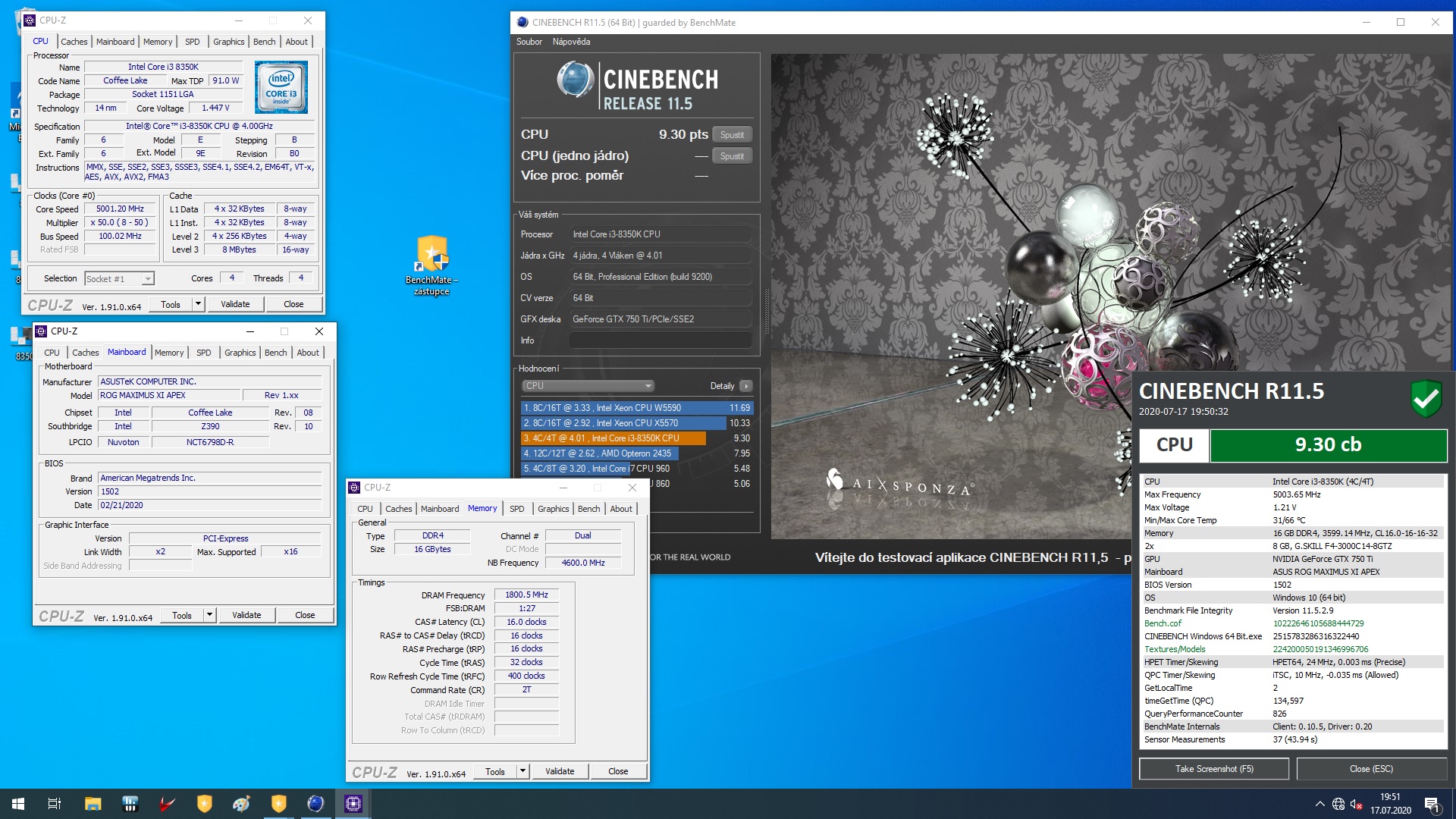Viewport: 1456px width, 819px height.
Task: Open the notification center icon
Action: (1432, 804)
